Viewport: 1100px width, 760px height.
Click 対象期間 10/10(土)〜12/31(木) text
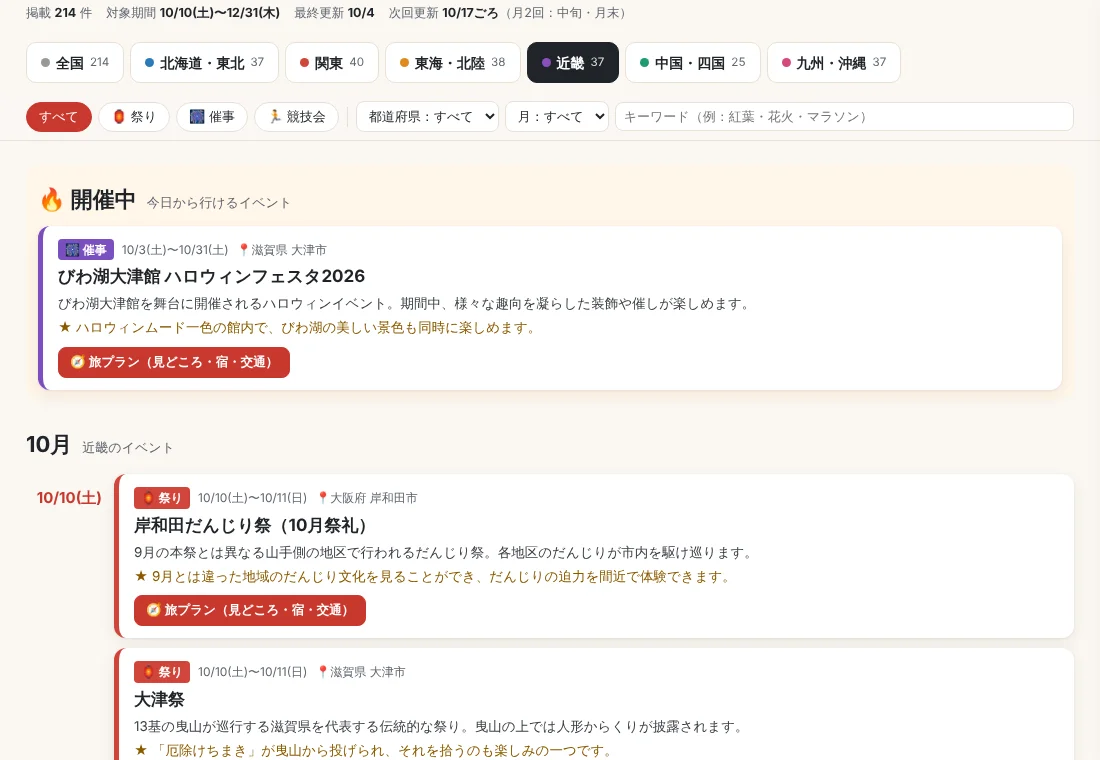(x=193, y=13)
